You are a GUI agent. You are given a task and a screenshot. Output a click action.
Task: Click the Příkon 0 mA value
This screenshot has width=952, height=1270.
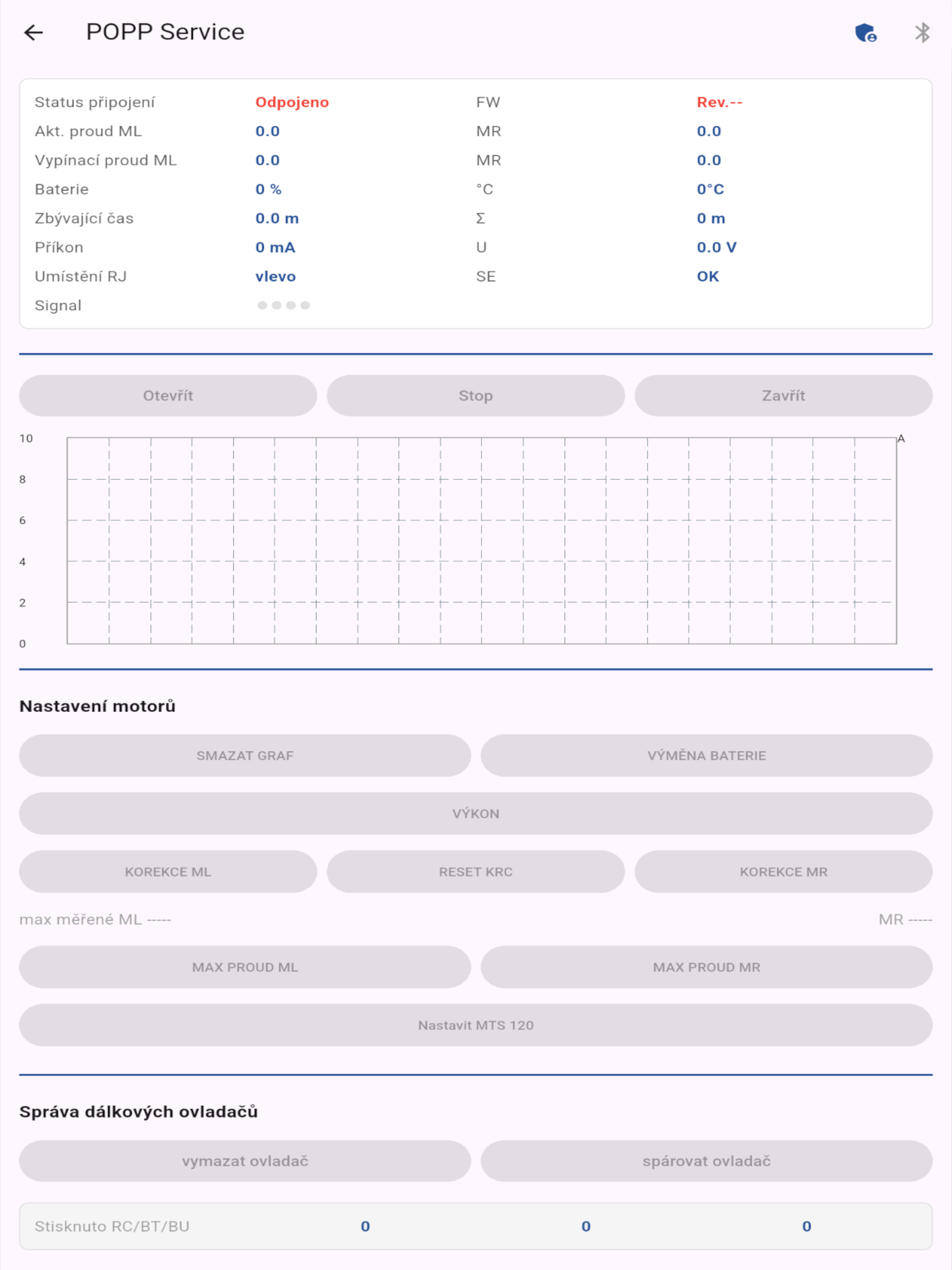(275, 247)
